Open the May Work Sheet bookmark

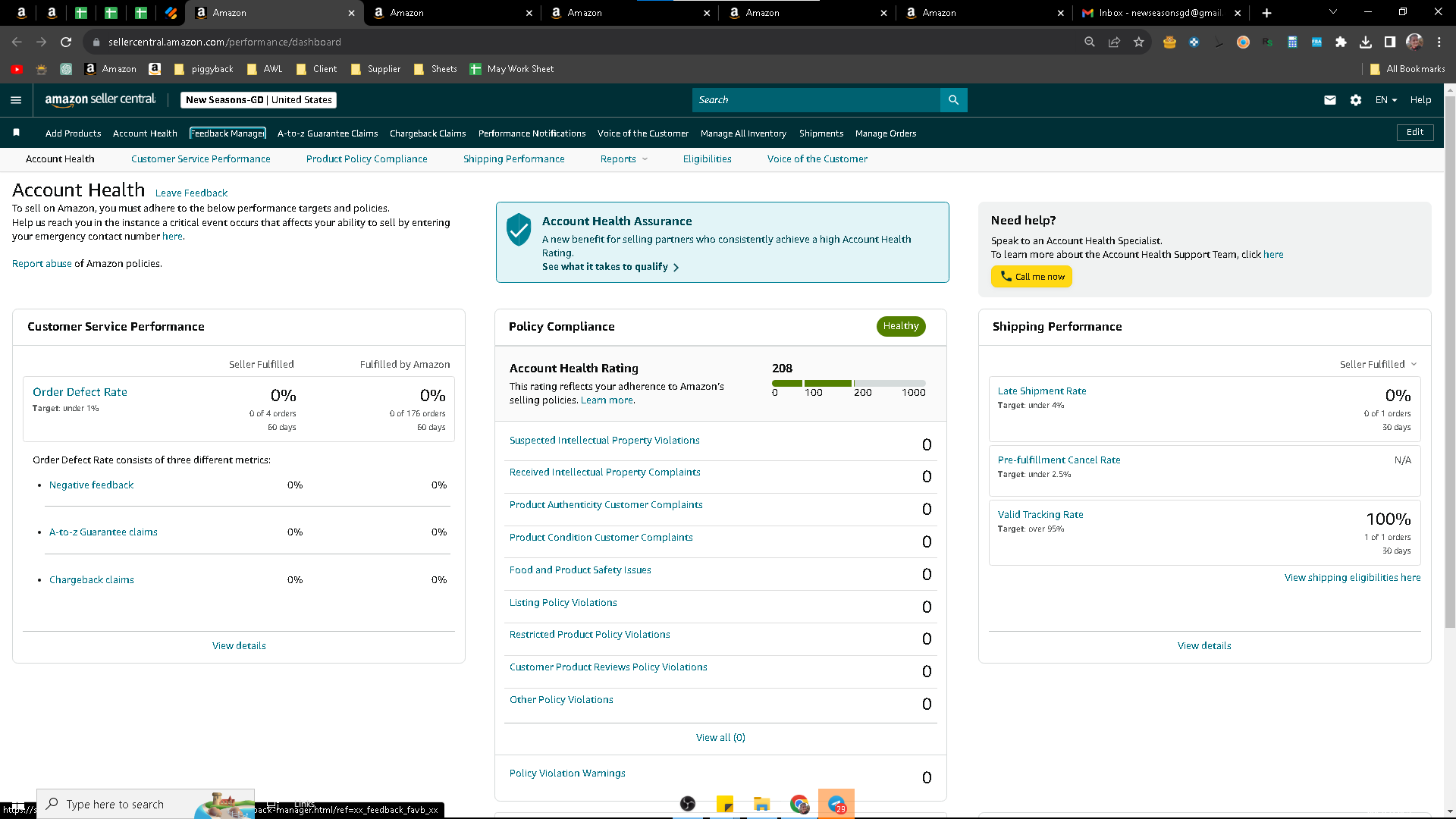click(x=512, y=69)
